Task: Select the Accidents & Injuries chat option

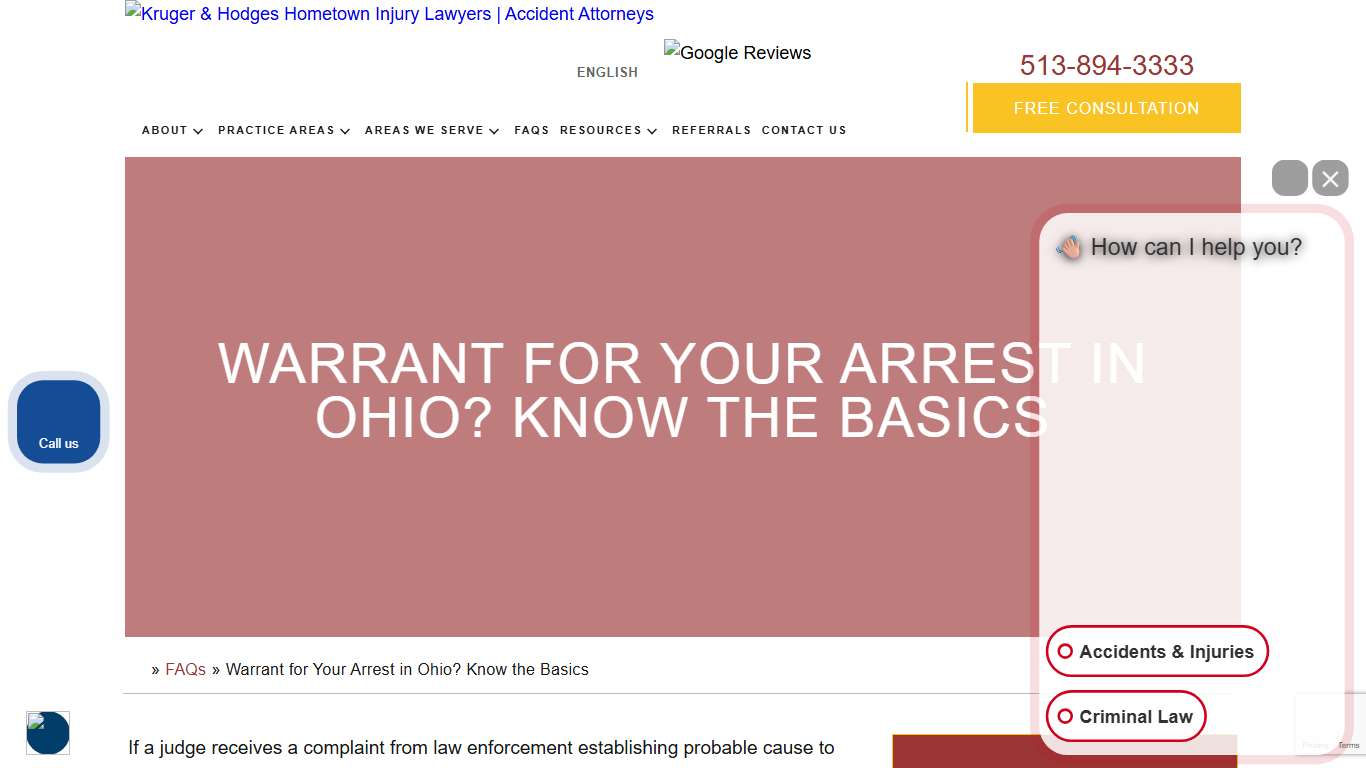Action: 1157,651
